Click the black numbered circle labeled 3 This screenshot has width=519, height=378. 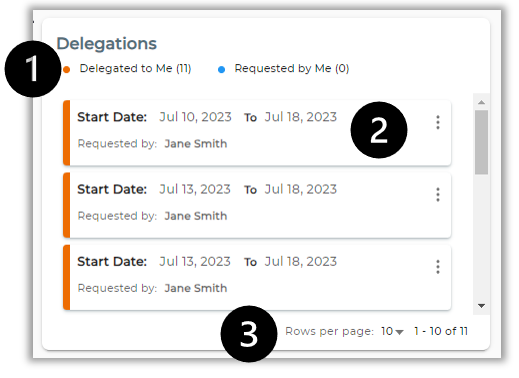pos(249,334)
